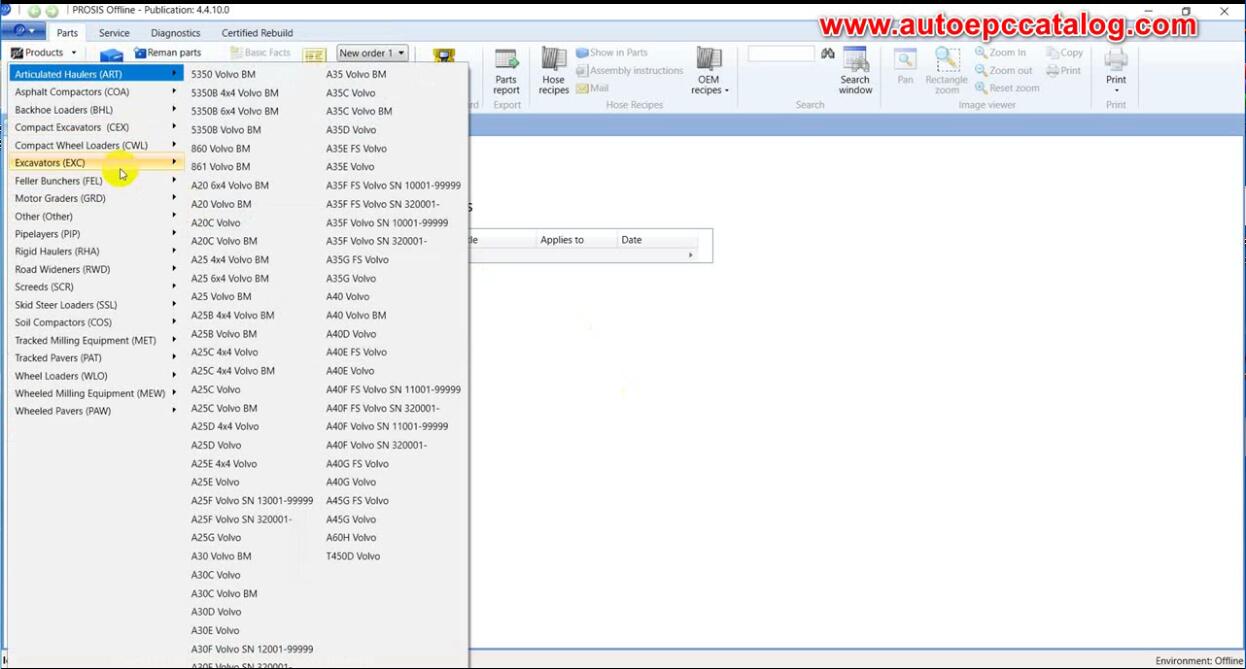
Task: Select model A20C Volvo BM
Action: [x=224, y=241]
